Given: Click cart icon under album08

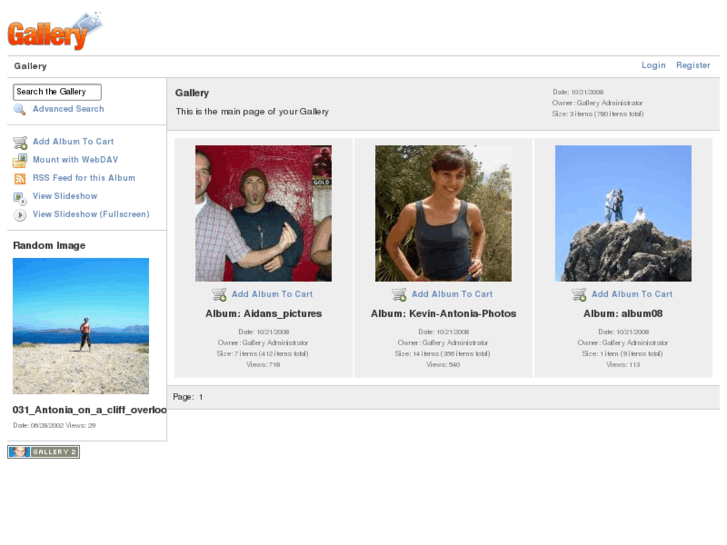Looking at the screenshot, I should [579, 295].
